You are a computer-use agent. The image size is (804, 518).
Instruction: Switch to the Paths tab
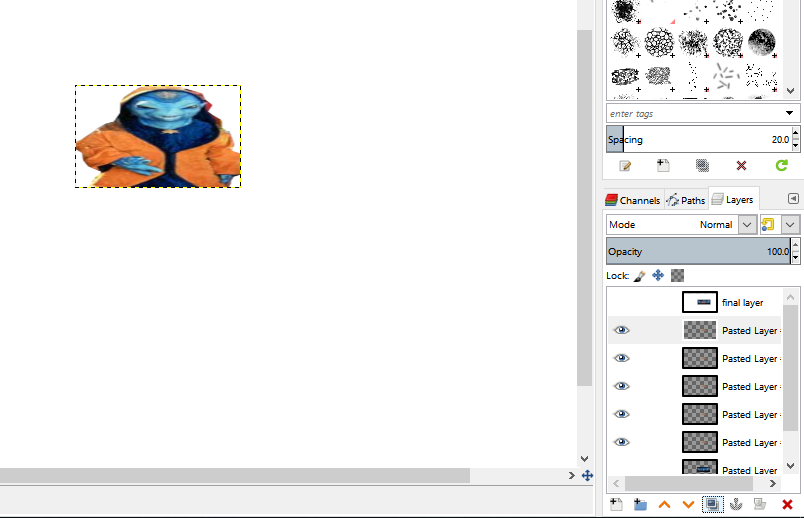pos(686,200)
